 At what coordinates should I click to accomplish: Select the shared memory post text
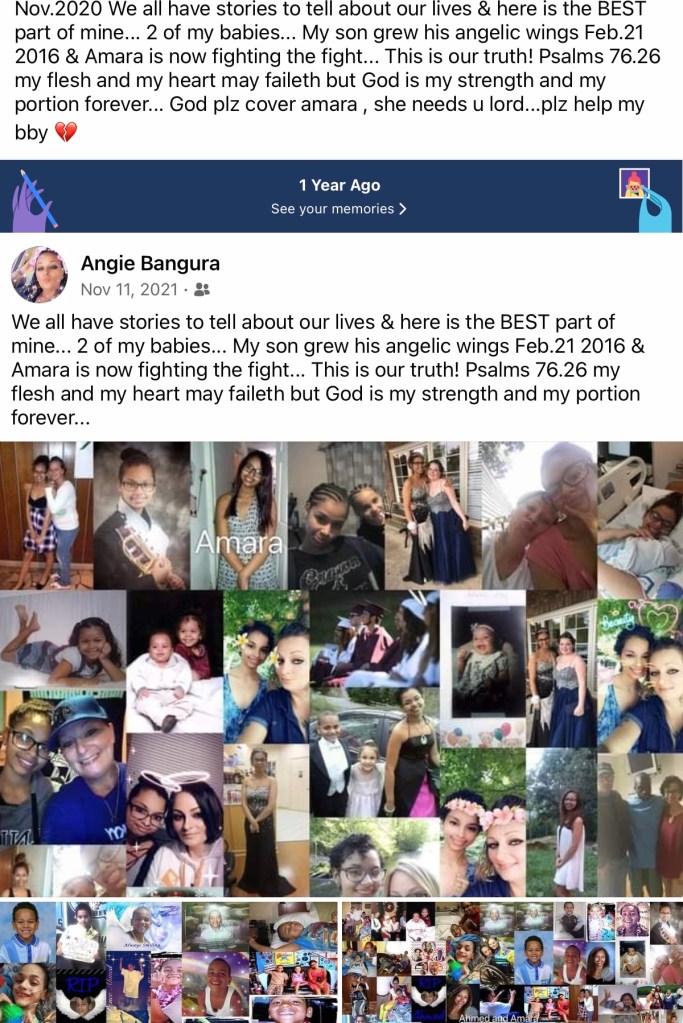[327, 369]
